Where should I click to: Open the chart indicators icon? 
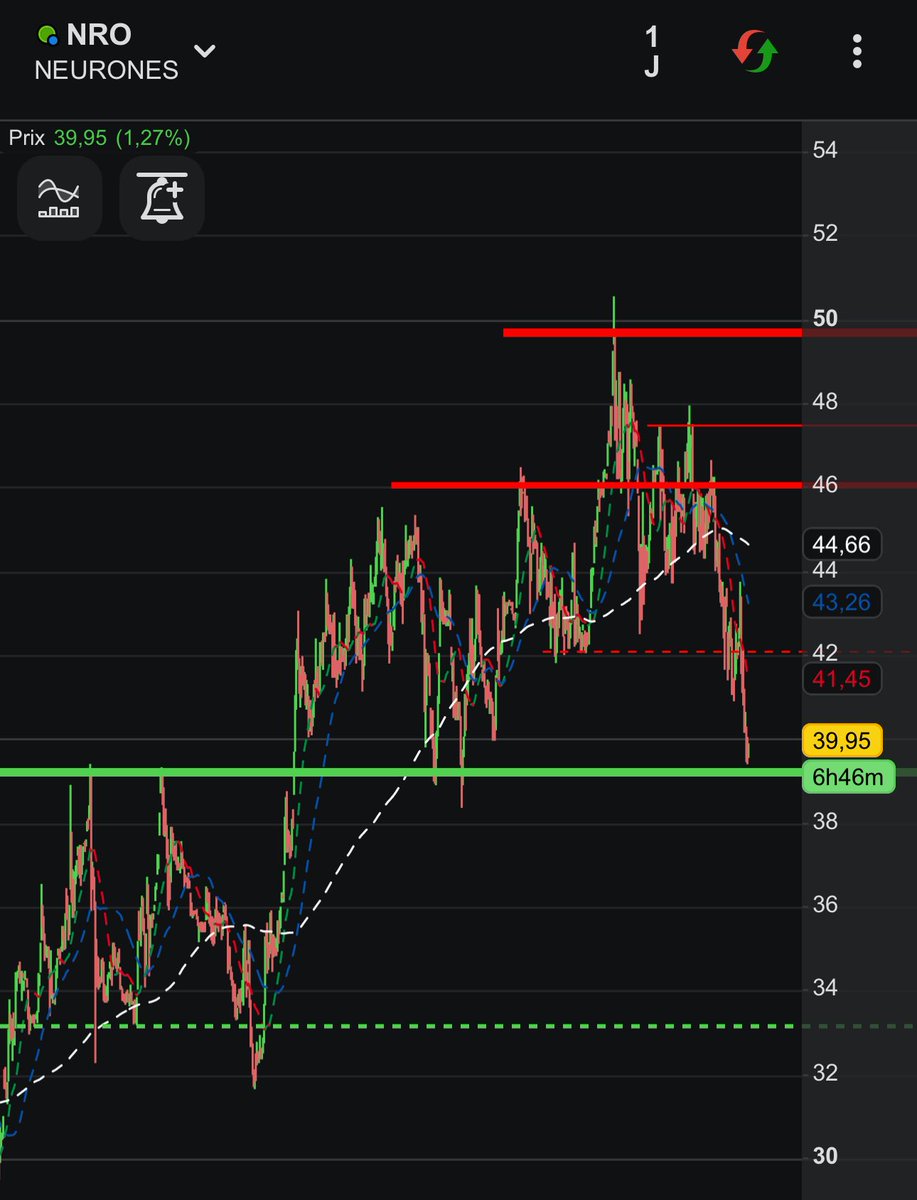tap(58, 197)
